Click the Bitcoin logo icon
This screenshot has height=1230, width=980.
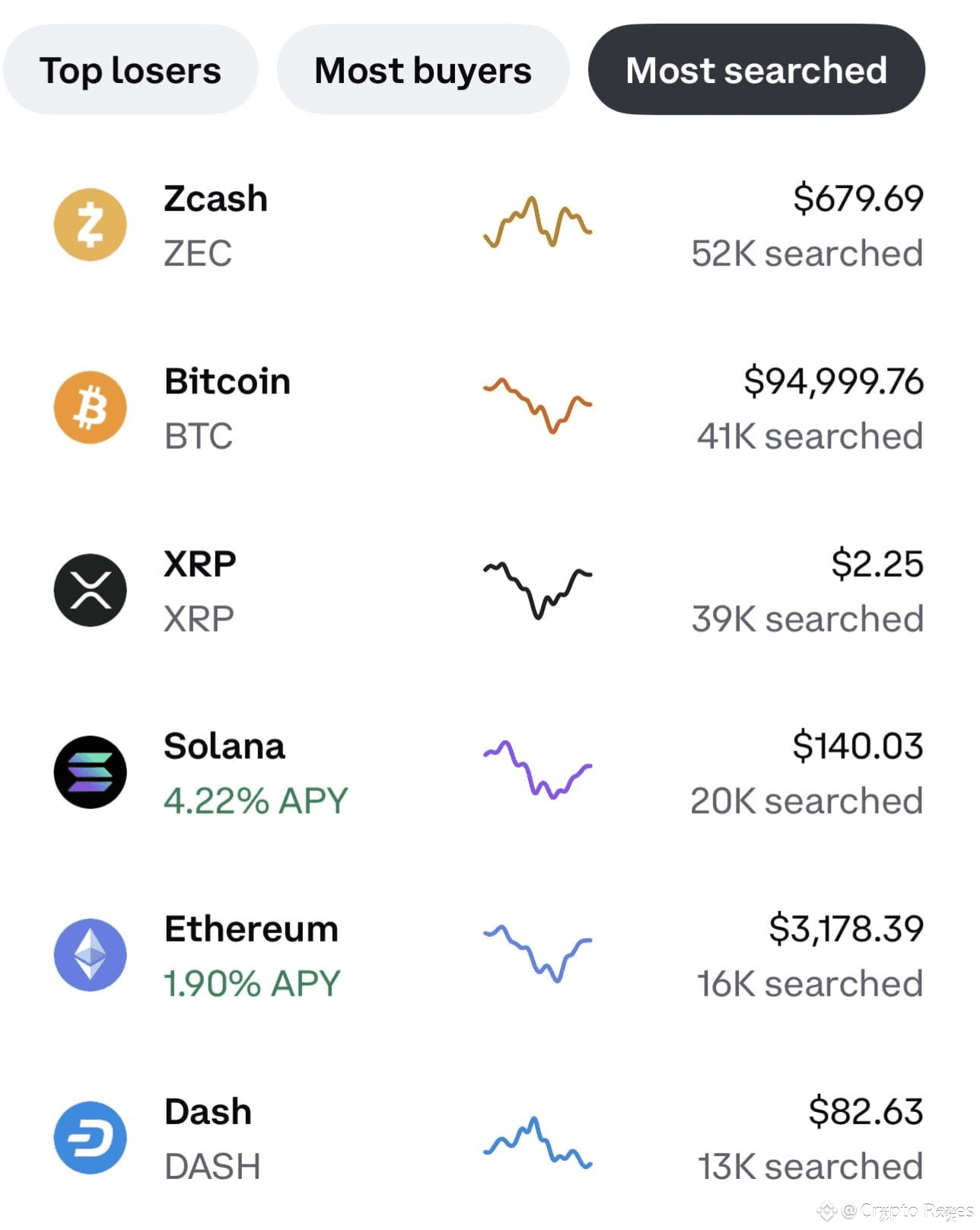[91, 407]
